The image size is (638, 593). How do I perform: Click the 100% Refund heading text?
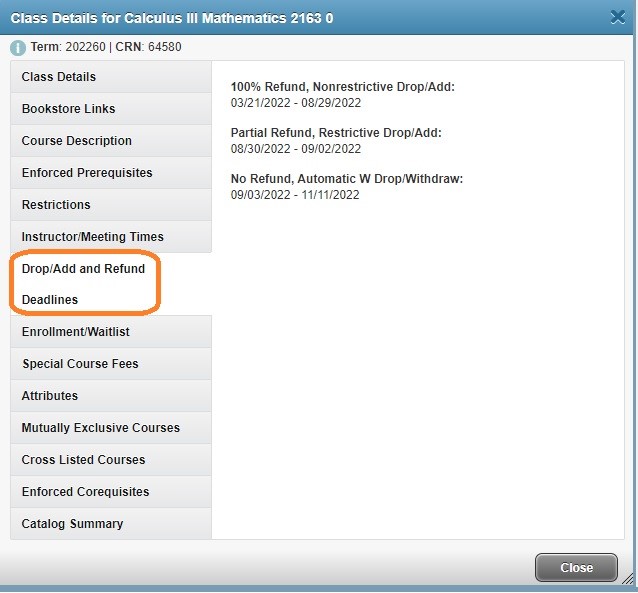click(342, 87)
